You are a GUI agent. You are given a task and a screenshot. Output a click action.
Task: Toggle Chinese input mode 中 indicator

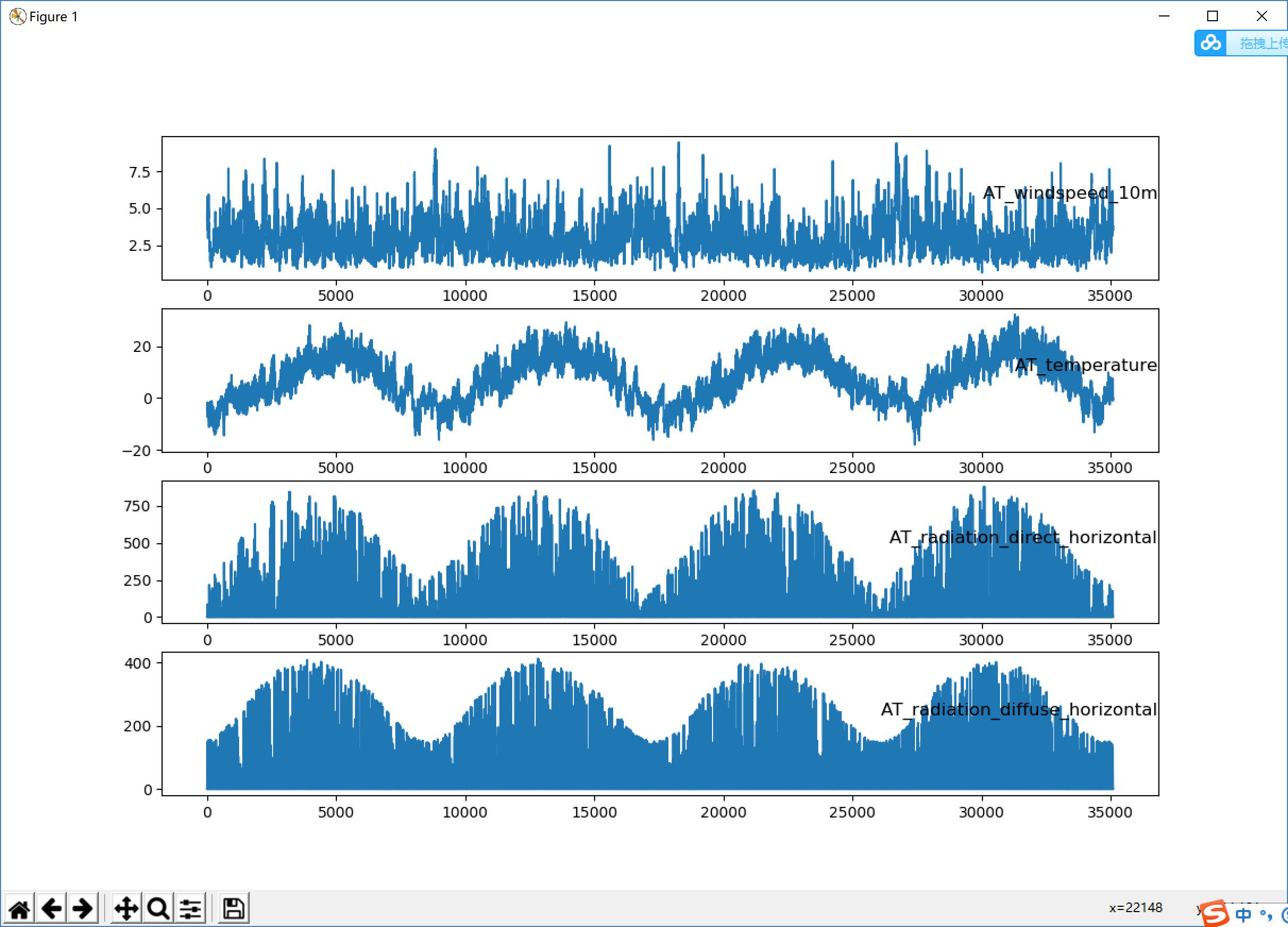coord(1242,915)
